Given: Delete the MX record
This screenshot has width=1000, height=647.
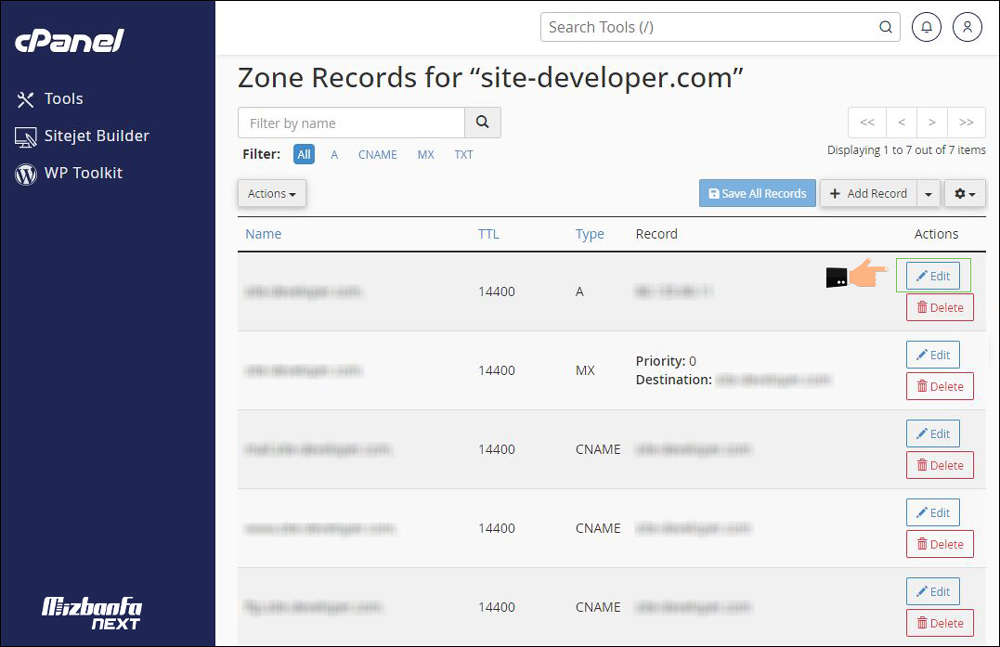Looking at the screenshot, I should point(940,387).
